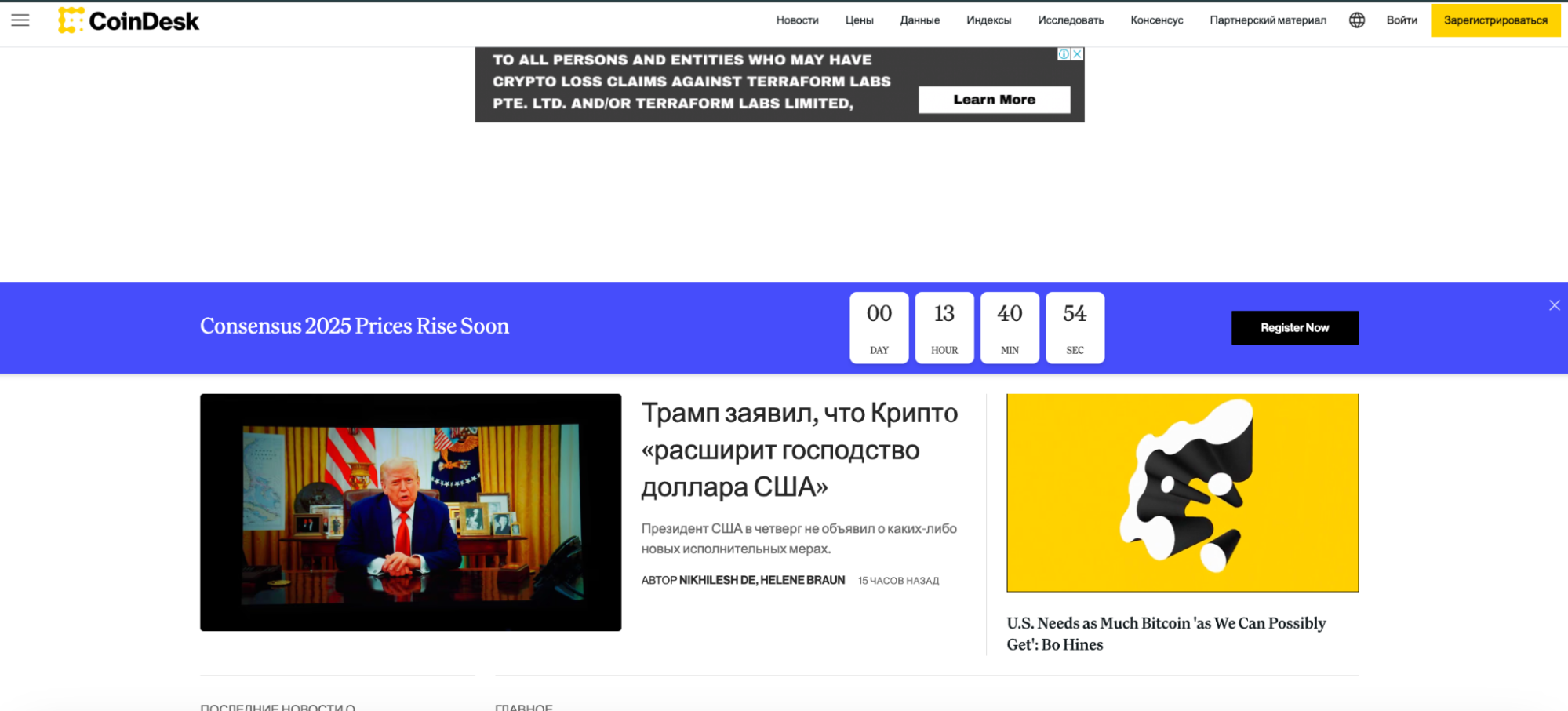Click the Consensus 2025 Prices Rise Soon text
Viewport: 1568px width, 711px height.
click(355, 326)
